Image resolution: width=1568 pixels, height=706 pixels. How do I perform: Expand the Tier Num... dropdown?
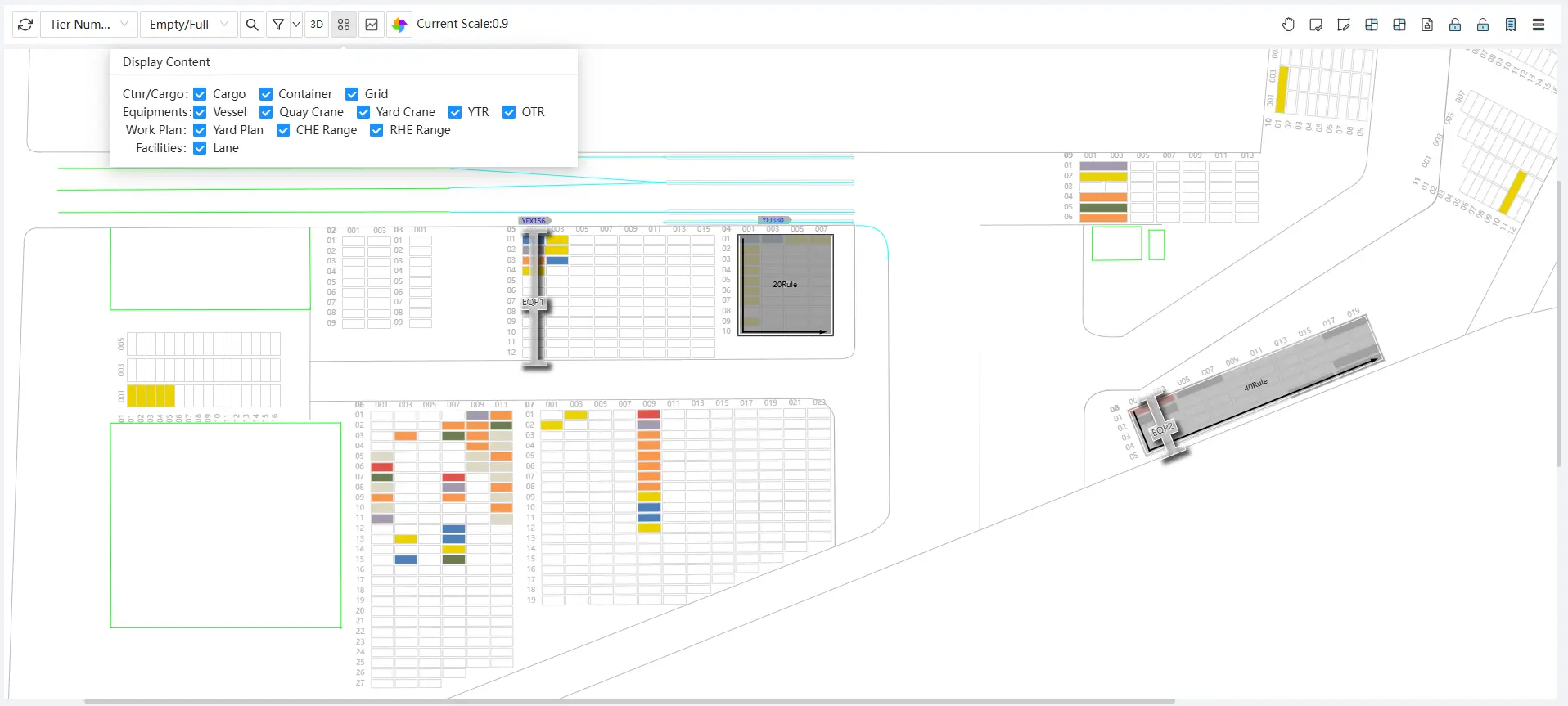pyautogui.click(x=88, y=25)
